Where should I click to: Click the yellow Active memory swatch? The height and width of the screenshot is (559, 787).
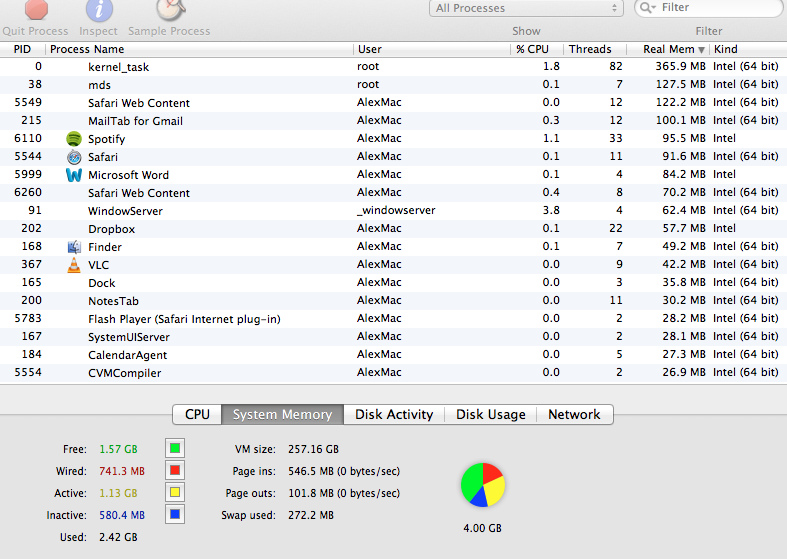click(x=175, y=492)
